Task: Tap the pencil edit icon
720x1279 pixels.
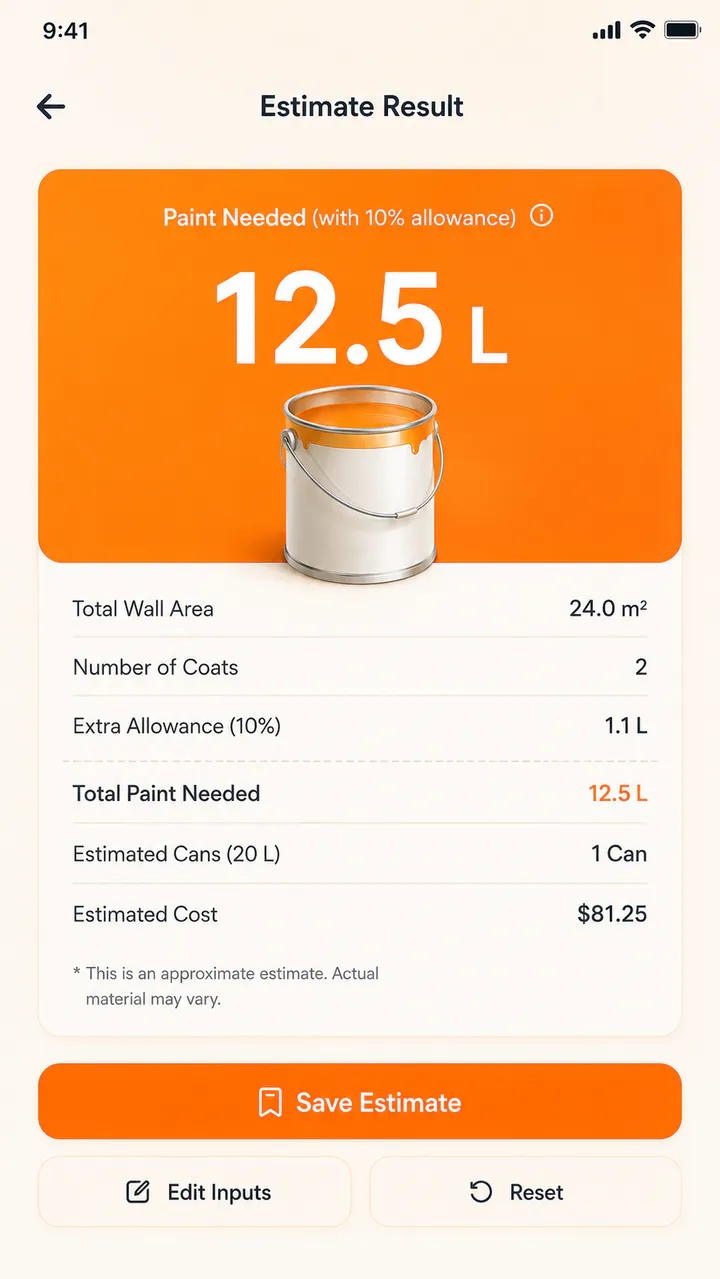Action: [x=138, y=1192]
